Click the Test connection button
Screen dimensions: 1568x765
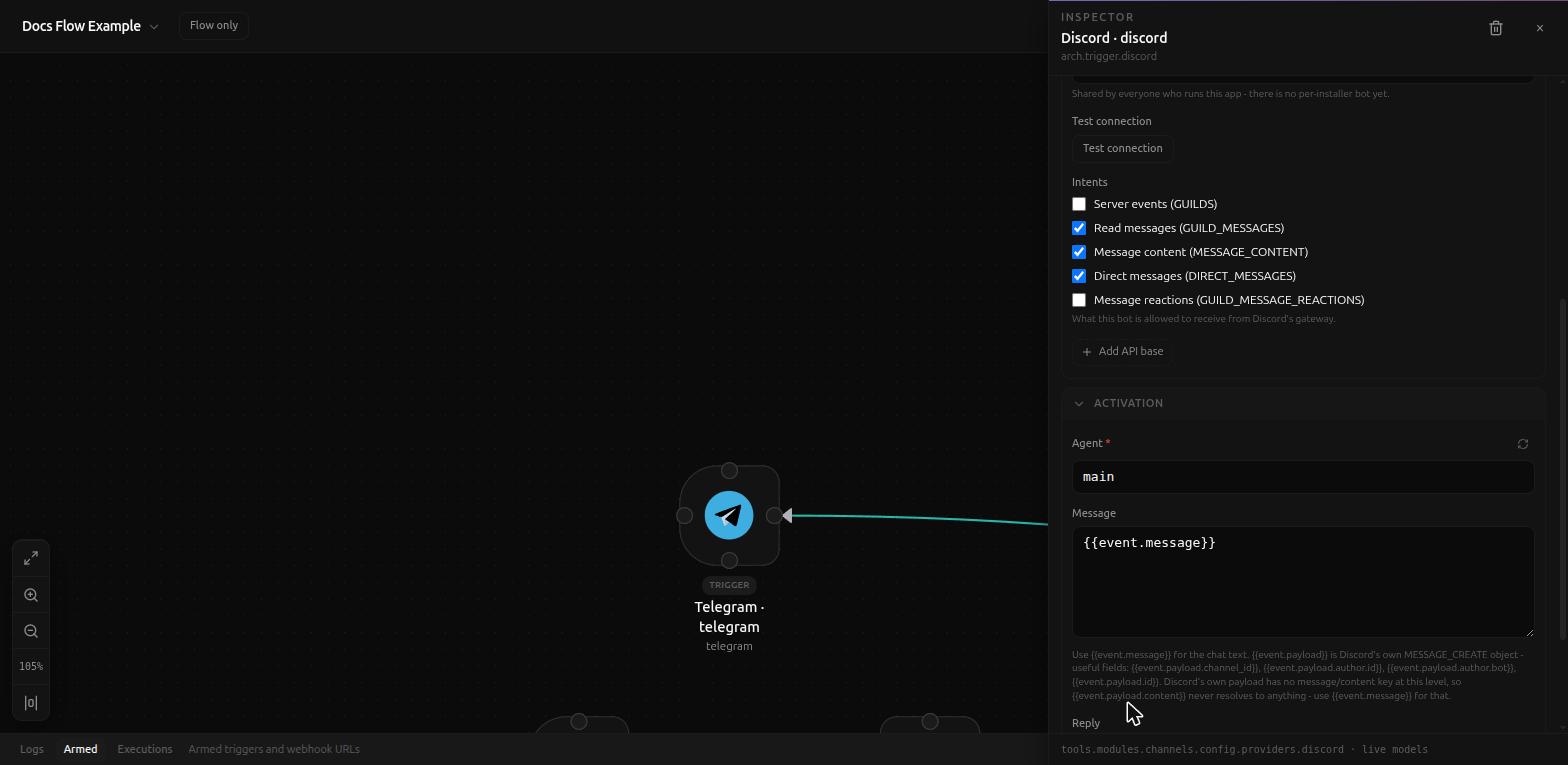(1122, 148)
